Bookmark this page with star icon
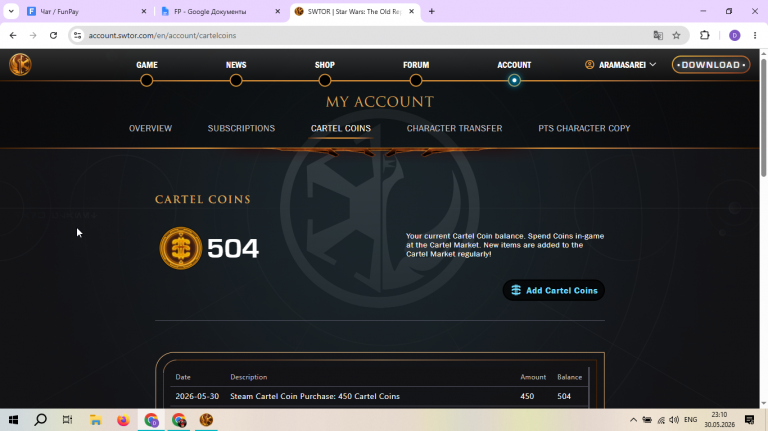 (676, 35)
